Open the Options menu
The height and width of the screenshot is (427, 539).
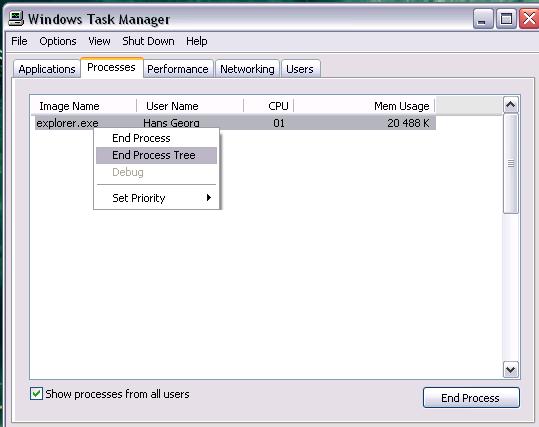tap(58, 41)
